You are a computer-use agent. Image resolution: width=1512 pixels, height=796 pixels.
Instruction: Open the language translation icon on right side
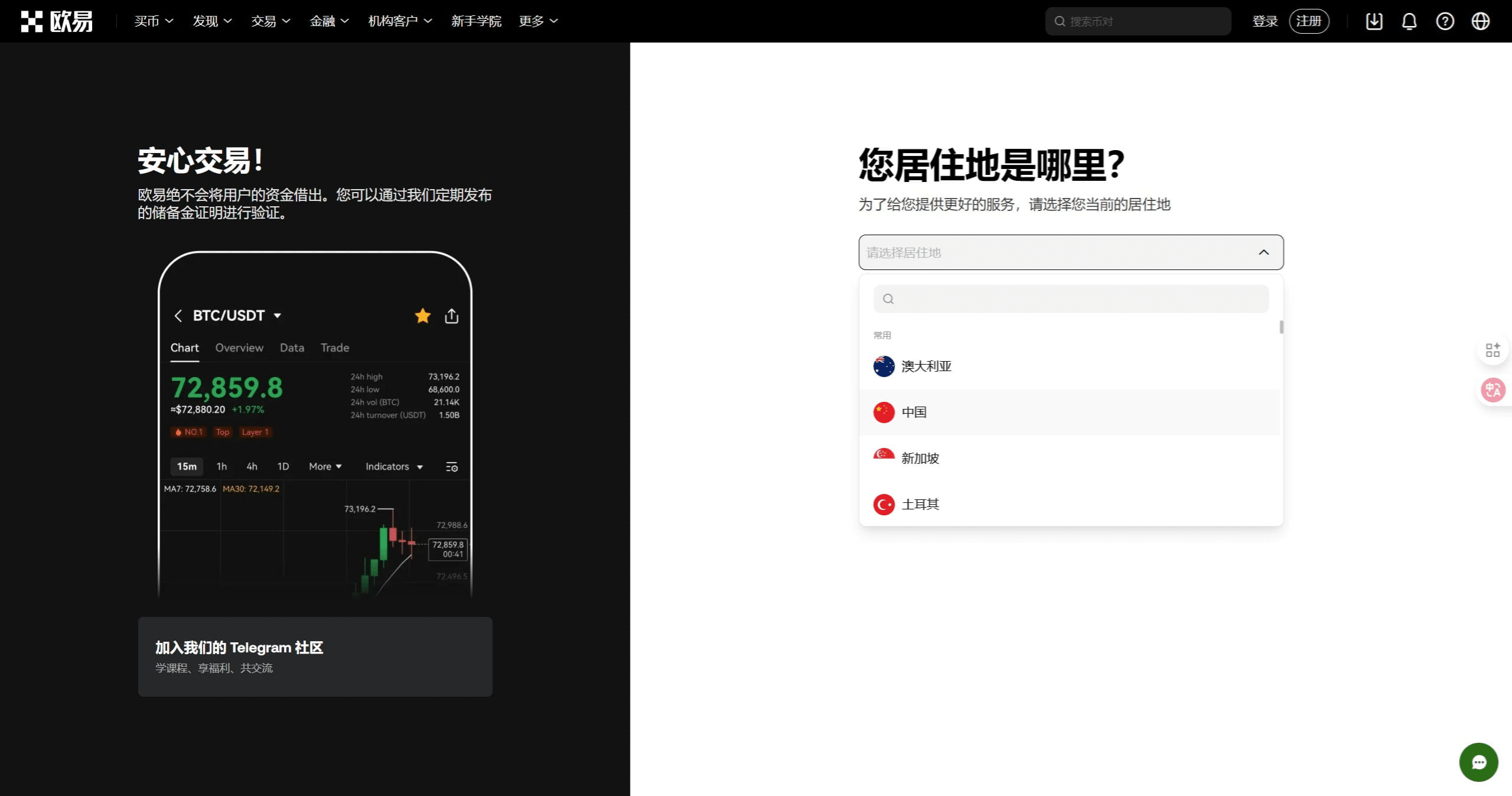pos(1493,390)
